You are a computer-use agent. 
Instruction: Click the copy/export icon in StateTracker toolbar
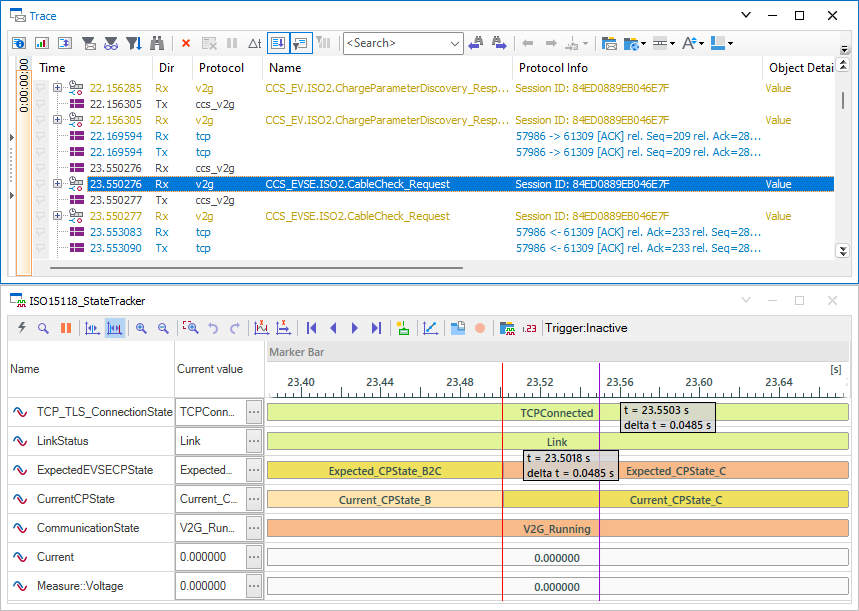tap(458, 328)
